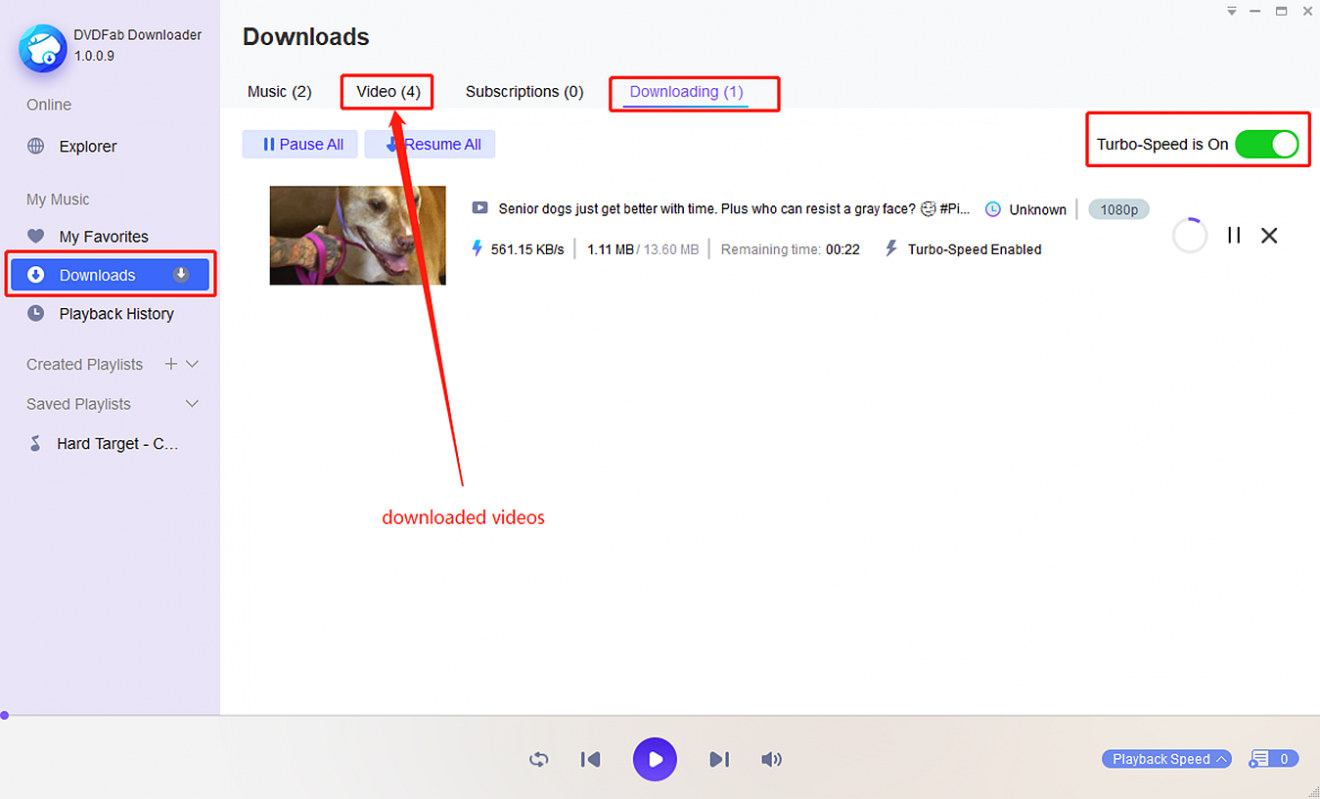Skip to previous track
This screenshot has width=1320, height=799.
(590, 759)
